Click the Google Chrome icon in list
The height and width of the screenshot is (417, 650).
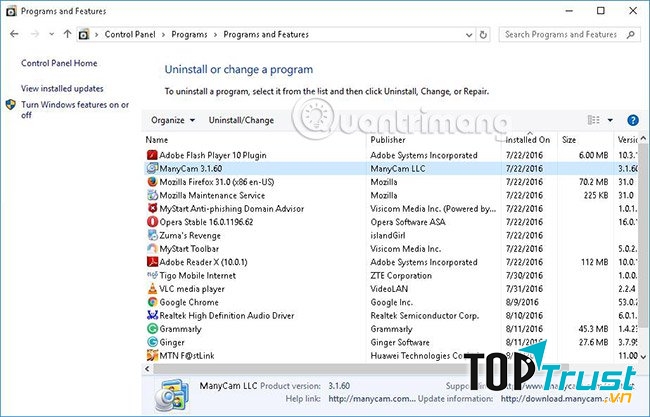pyautogui.click(x=152, y=302)
